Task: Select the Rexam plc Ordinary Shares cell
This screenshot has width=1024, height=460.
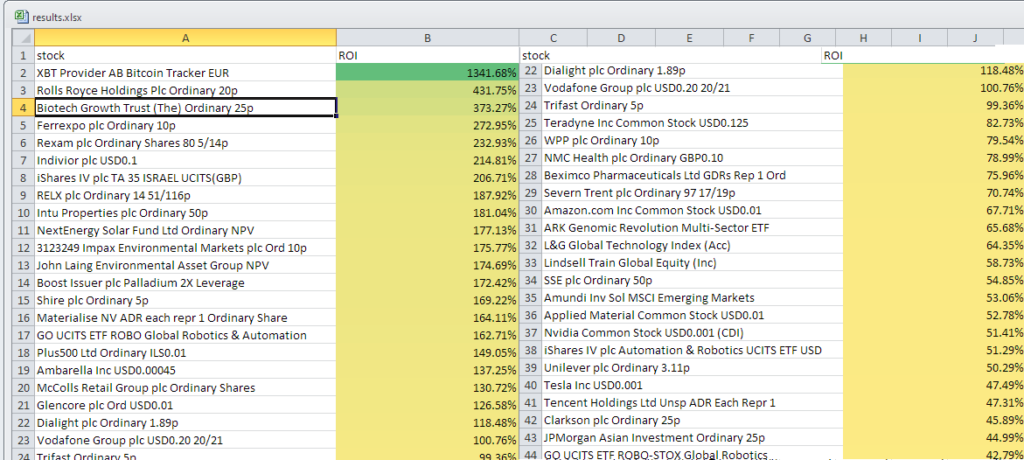Action: [x=185, y=143]
